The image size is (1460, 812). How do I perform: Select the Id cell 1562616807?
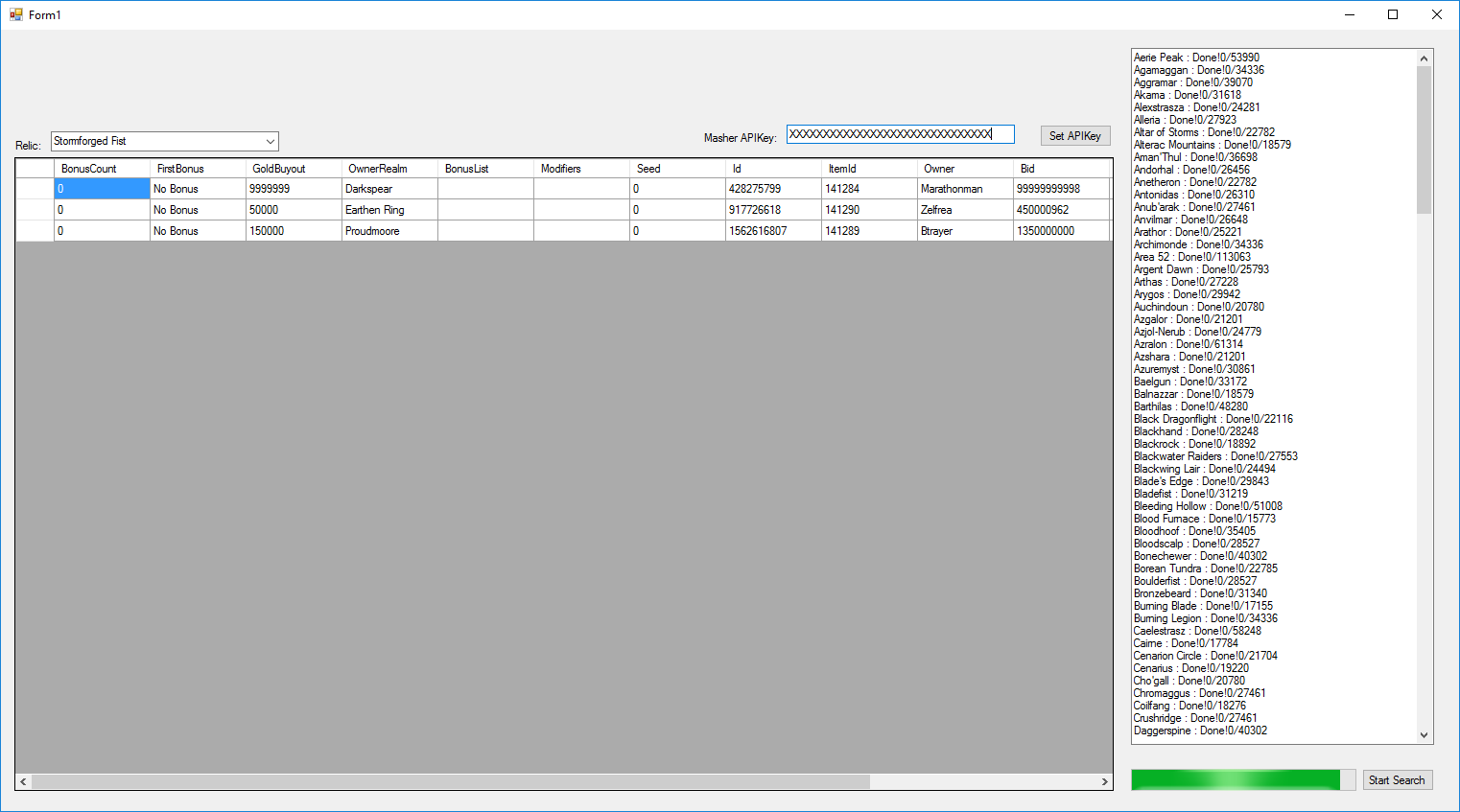pos(773,231)
